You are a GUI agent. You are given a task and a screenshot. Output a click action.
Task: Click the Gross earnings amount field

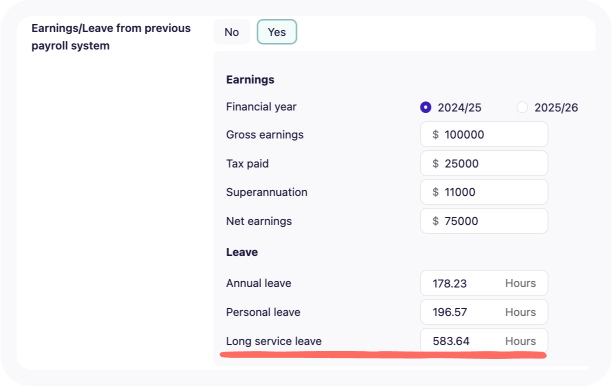coord(484,134)
